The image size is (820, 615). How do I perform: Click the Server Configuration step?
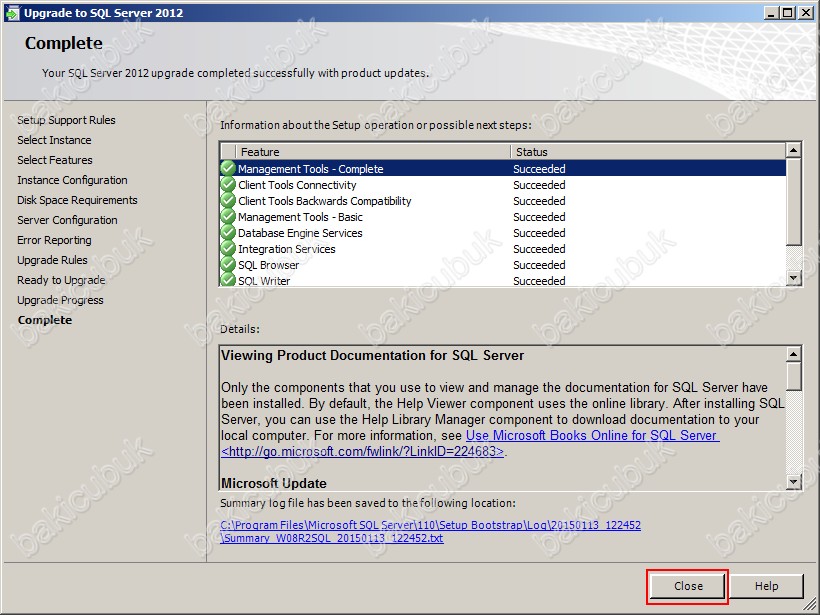[67, 220]
